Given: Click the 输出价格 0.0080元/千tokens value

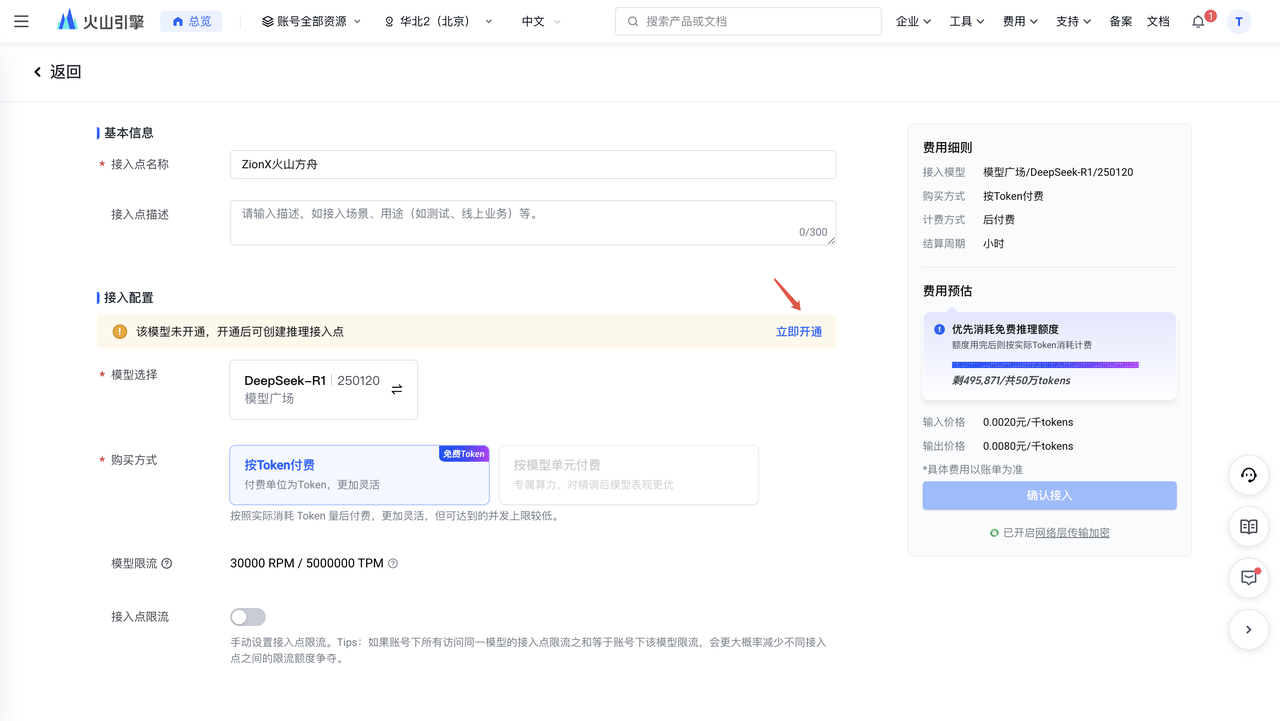Looking at the screenshot, I should click(1028, 446).
